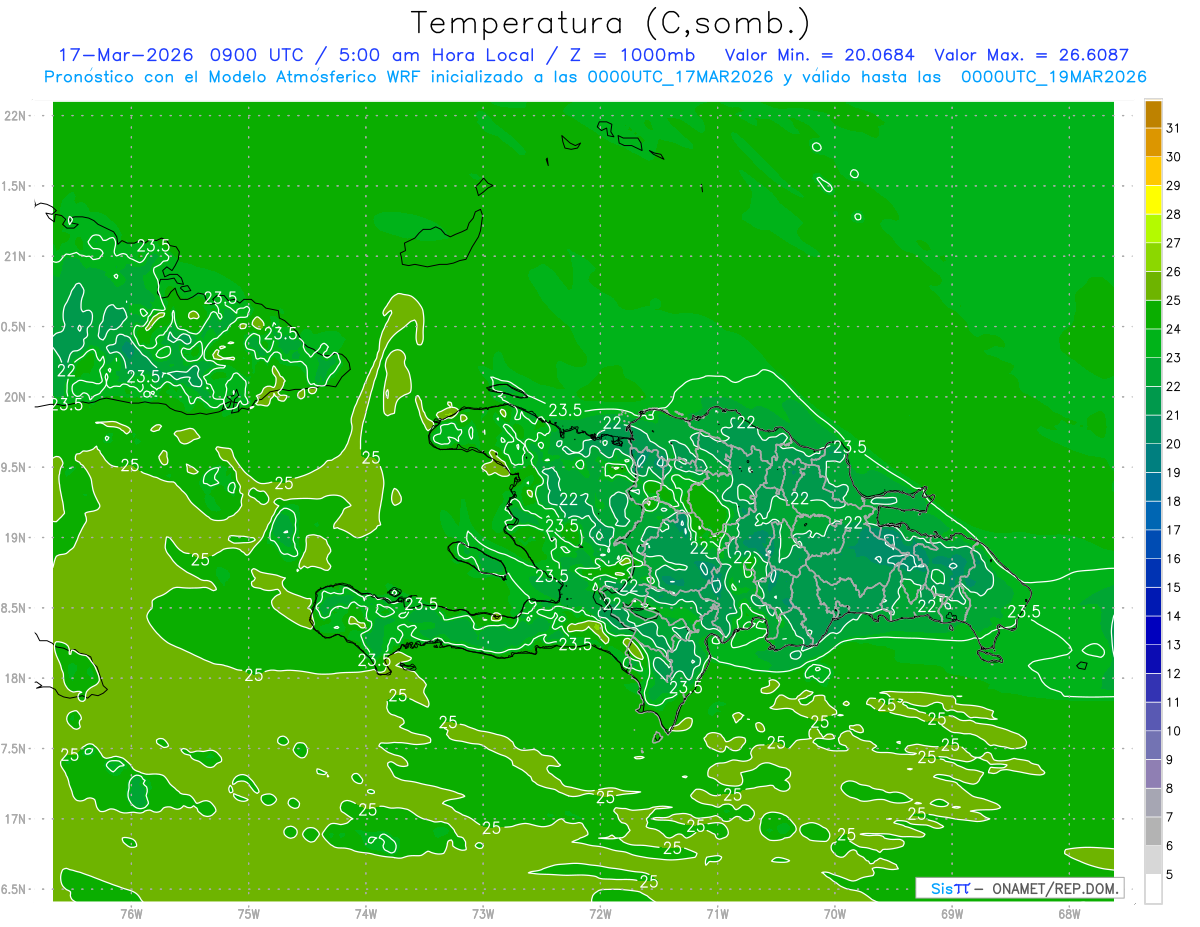Click the 74W longitude axis label
This screenshot has width=1200, height=927.
(x=365, y=914)
